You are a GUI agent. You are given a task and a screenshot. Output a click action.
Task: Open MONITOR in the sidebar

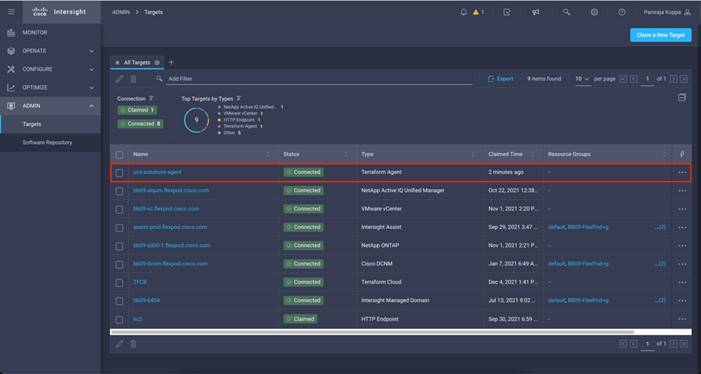pyautogui.click(x=50, y=33)
